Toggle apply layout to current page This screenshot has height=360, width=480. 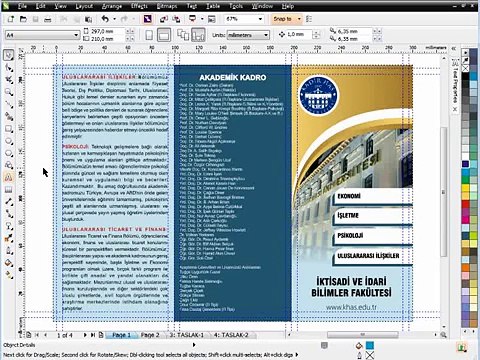point(198,35)
